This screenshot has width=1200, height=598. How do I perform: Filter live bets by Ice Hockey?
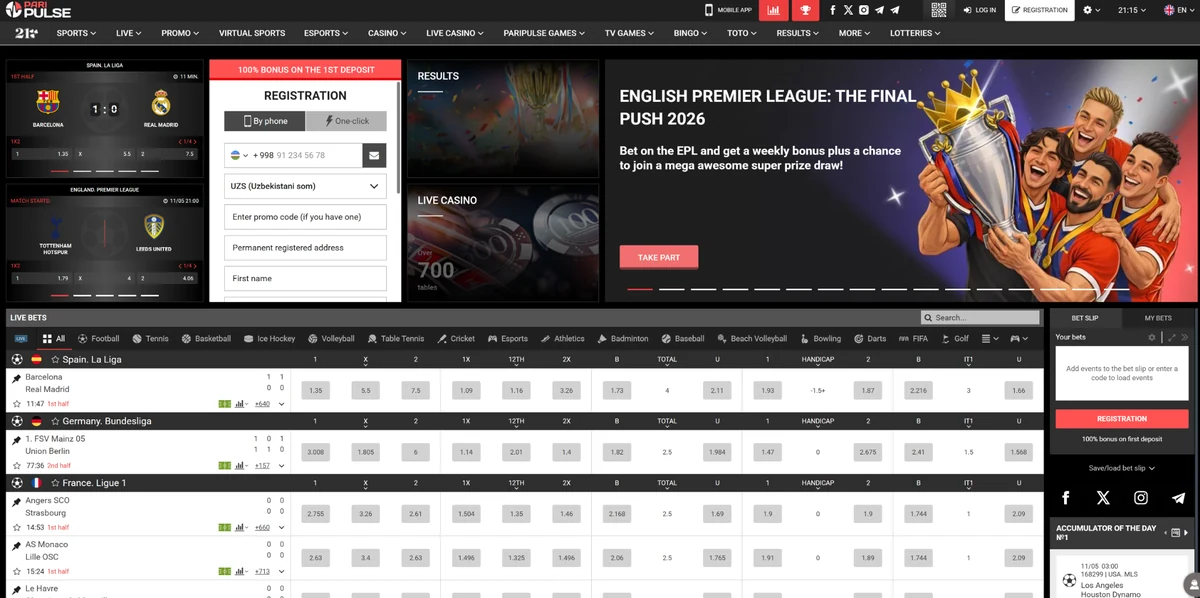click(269, 339)
